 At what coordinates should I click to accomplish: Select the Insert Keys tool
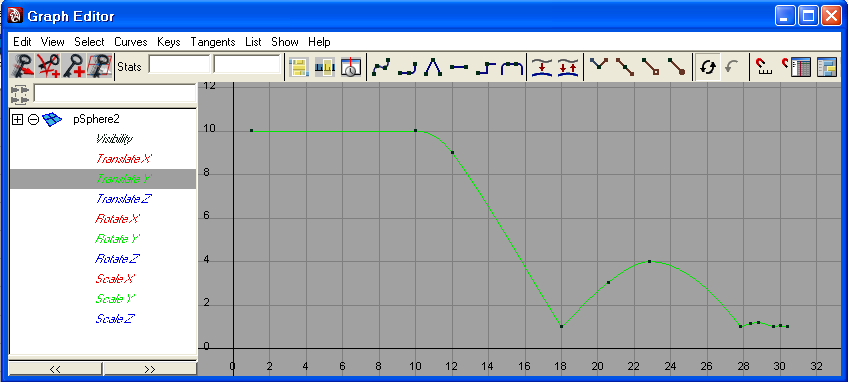[x=48, y=67]
